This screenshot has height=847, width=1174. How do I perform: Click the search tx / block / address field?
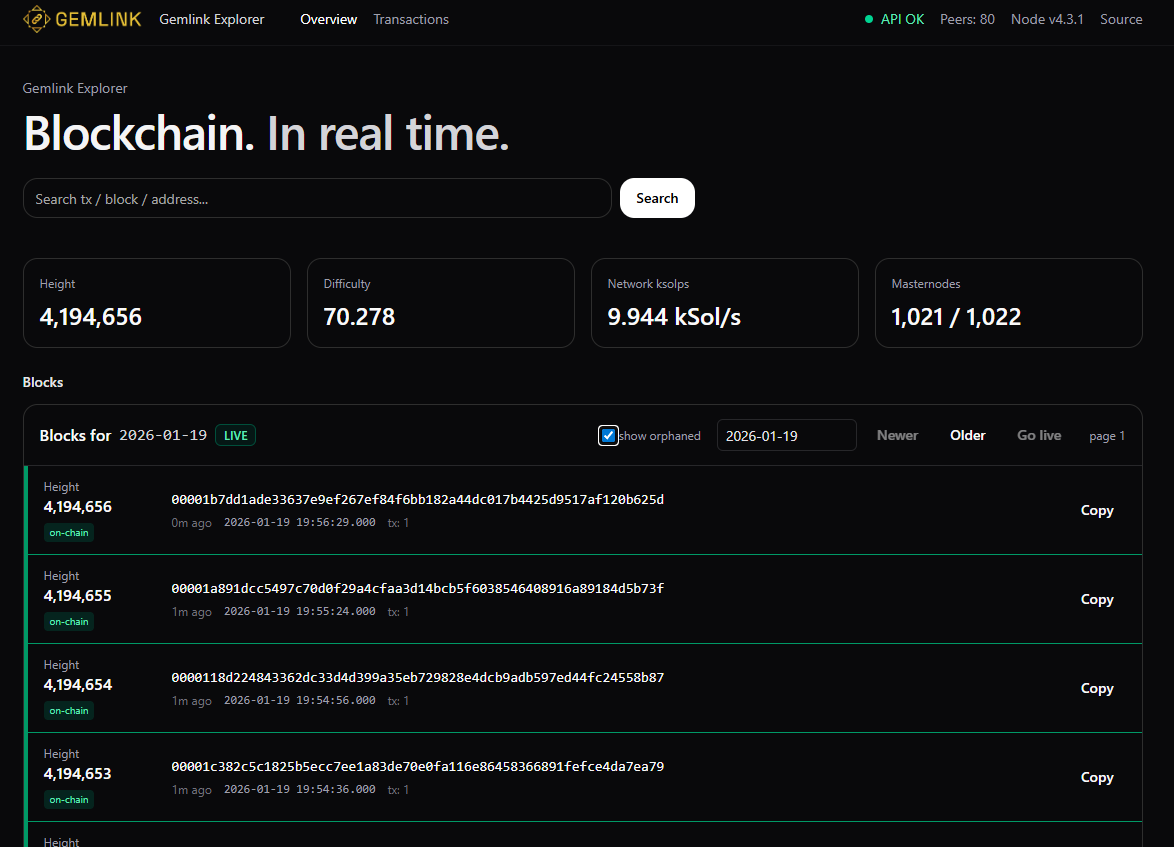point(317,198)
